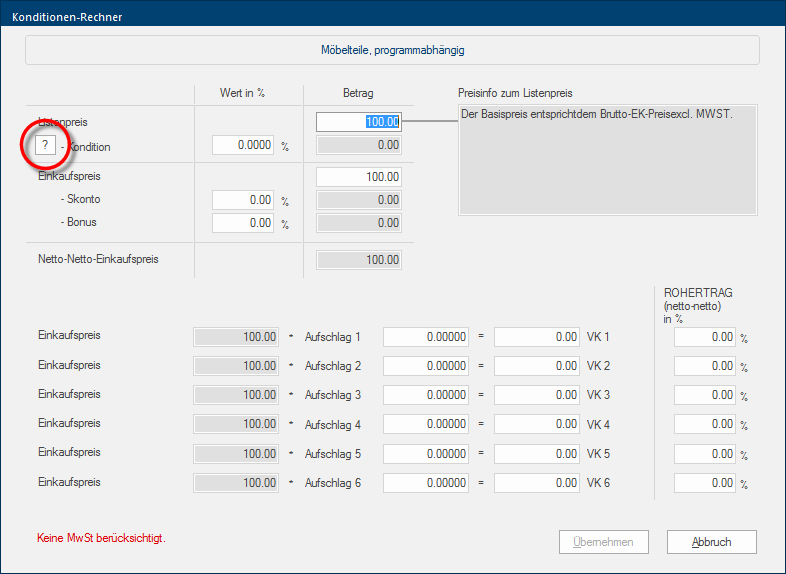Click the Einkaufspreis Betrag input field
This screenshot has width=786, height=574.
(359, 177)
